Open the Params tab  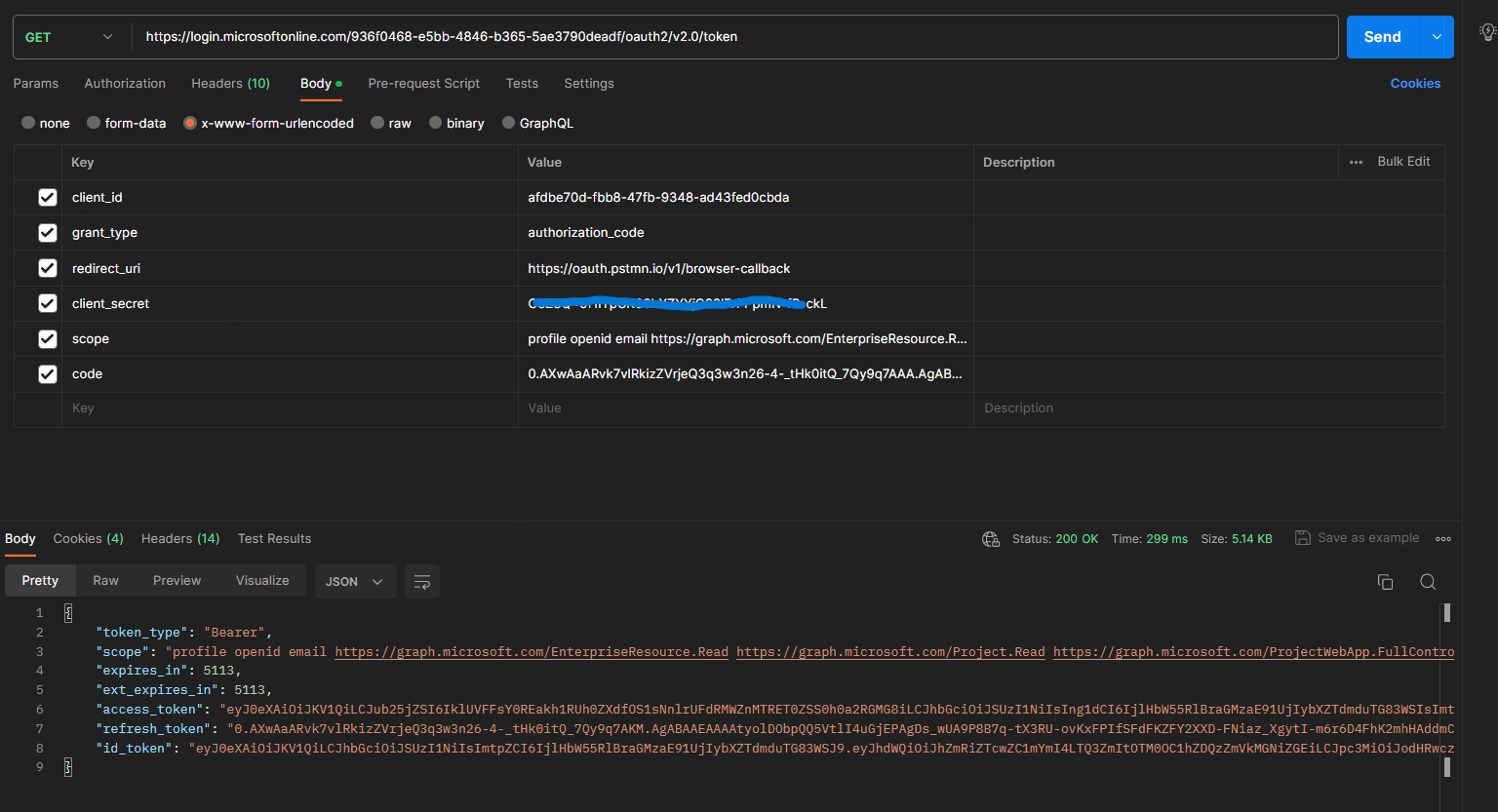[x=36, y=84]
